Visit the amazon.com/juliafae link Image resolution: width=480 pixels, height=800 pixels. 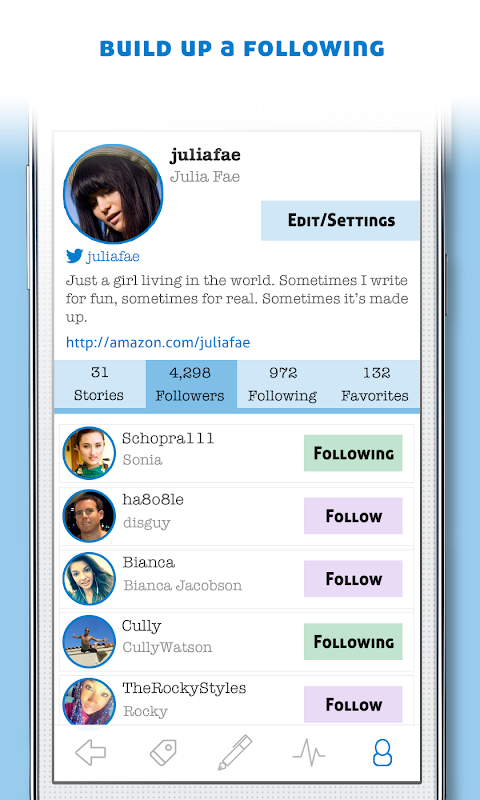(158, 342)
